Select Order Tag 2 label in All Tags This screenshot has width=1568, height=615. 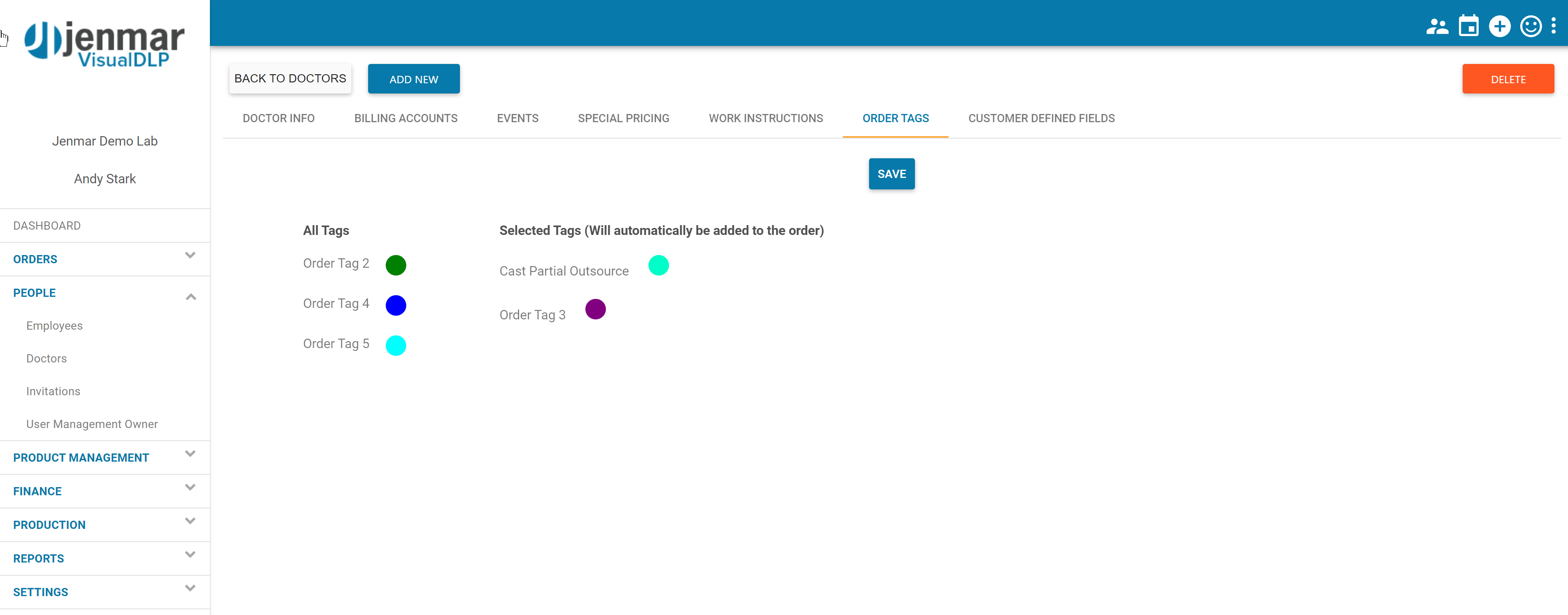336,264
